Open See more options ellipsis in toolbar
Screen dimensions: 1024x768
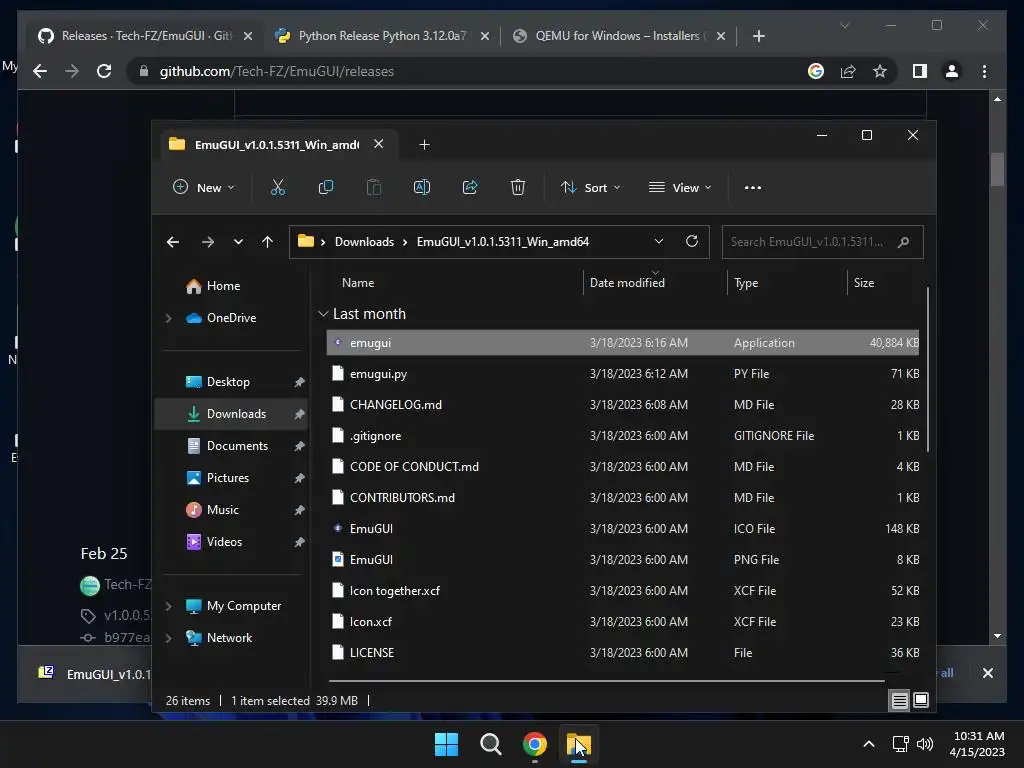point(753,187)
